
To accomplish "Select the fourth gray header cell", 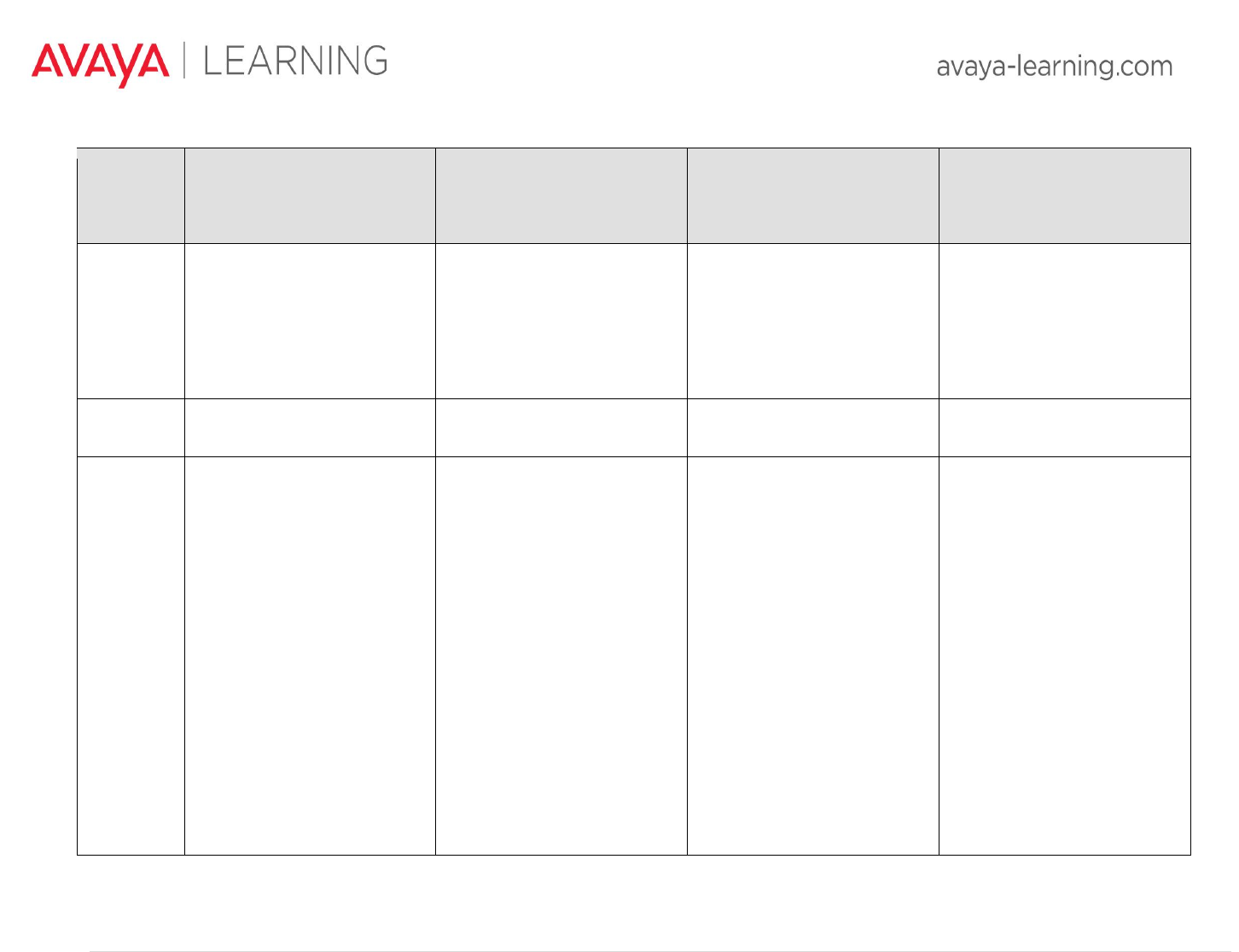I will point(813,195).
